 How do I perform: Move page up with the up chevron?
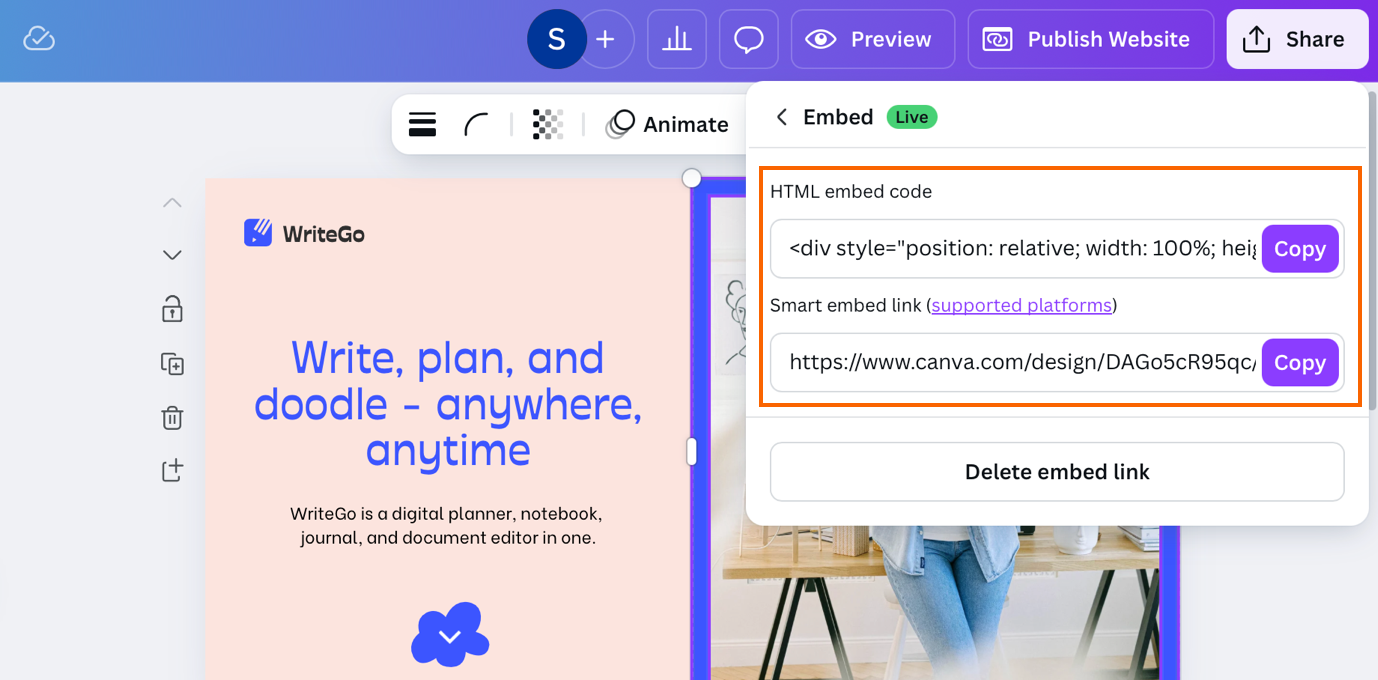click(x=172, y=203)
